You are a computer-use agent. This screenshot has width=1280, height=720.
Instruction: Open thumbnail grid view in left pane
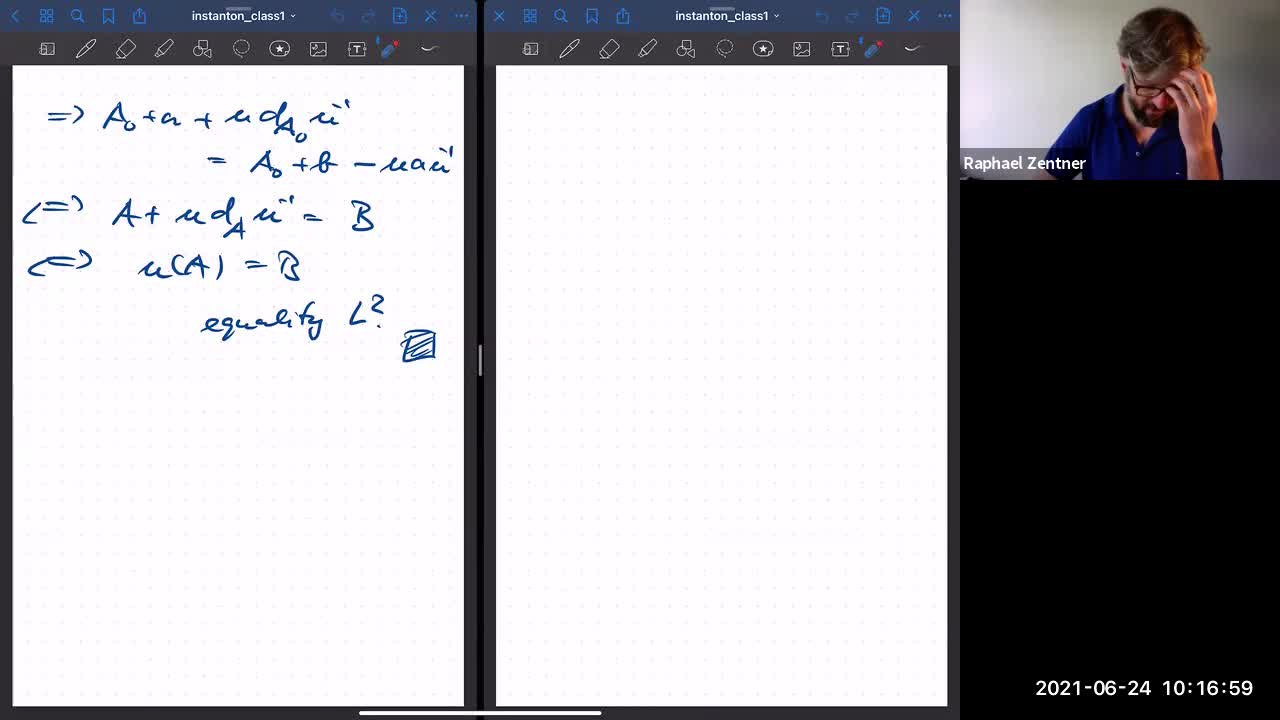click(x=46, y=16)
